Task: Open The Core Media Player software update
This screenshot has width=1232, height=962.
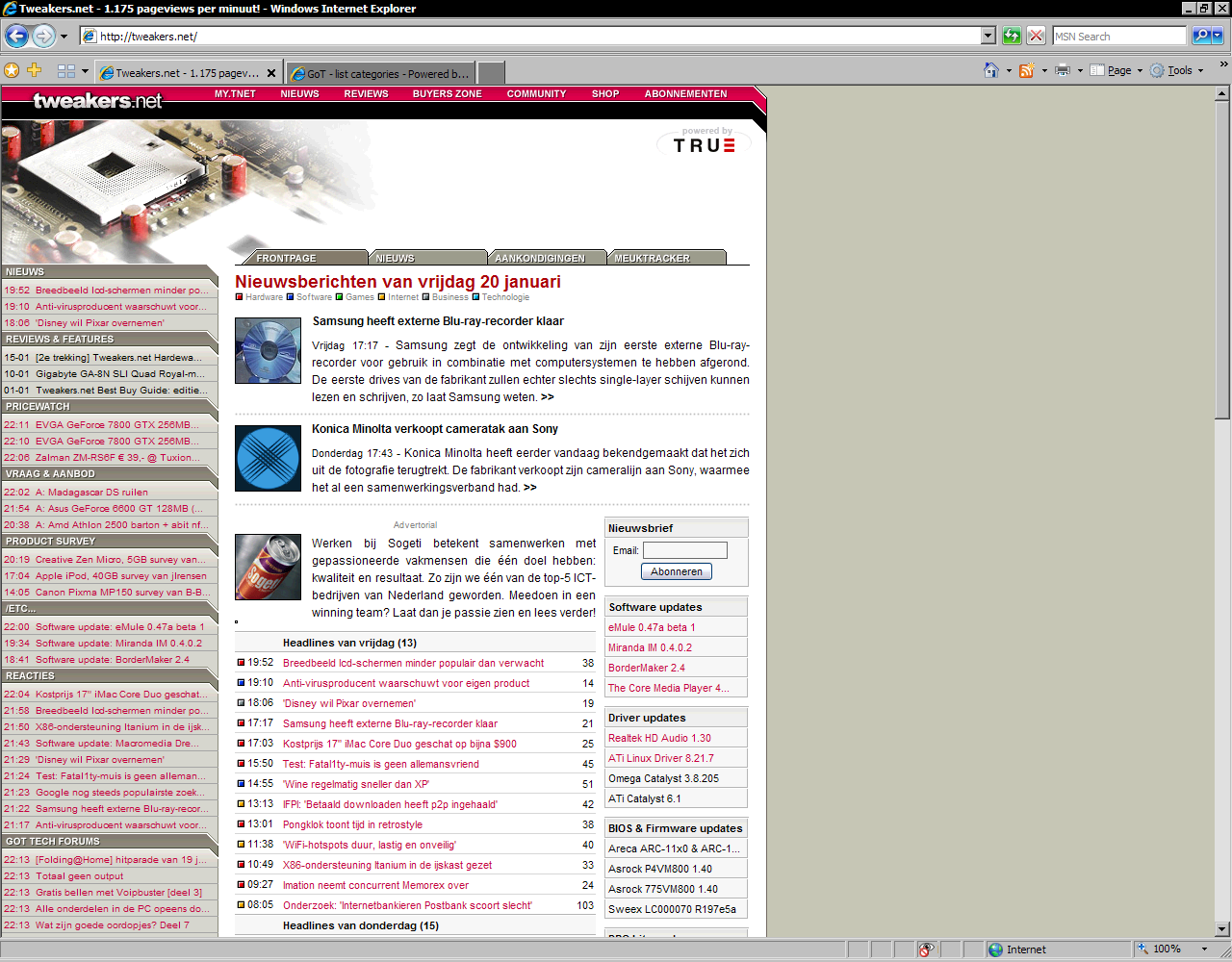Action: pos(668,688)
